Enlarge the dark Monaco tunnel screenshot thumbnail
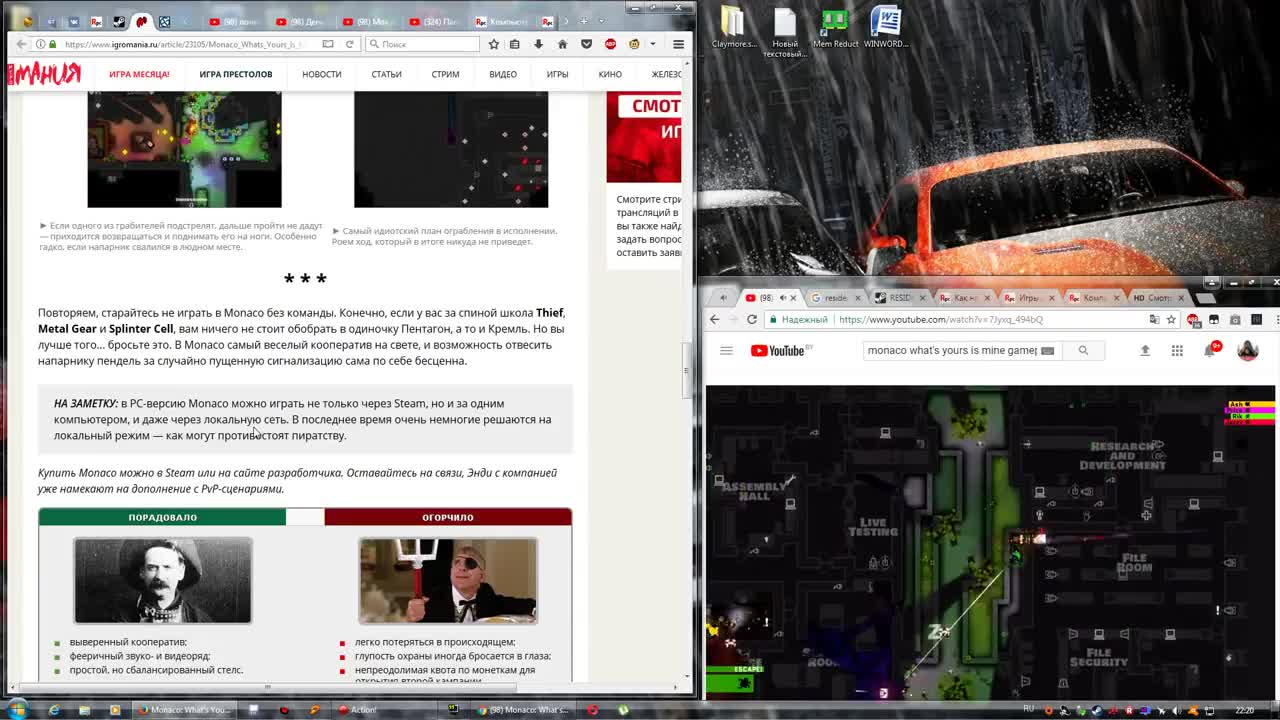The width and height of the screenshot is (1280, 720). point(451,149)
